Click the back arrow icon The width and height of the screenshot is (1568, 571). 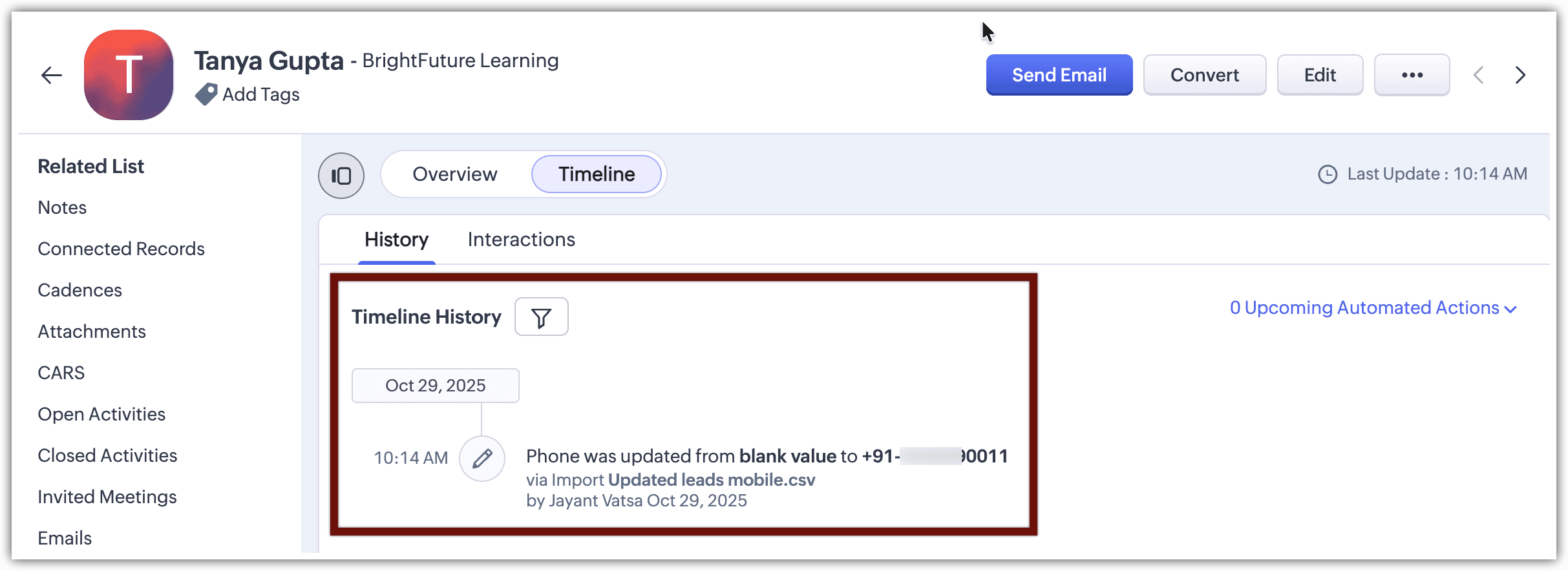coord(52,75)
